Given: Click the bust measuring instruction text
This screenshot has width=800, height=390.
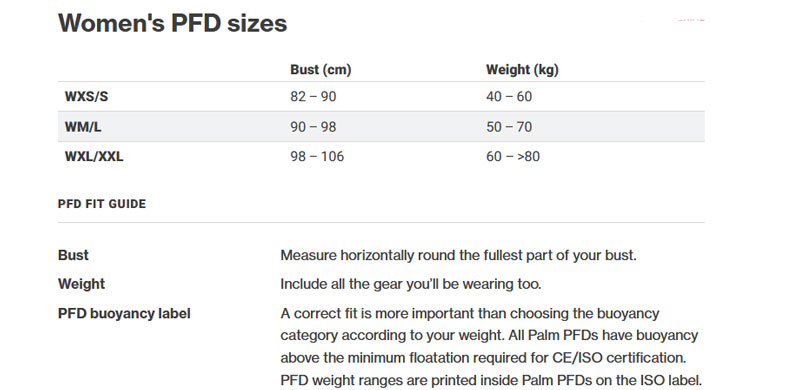Looking at the screenshot, I should (458, 255).
